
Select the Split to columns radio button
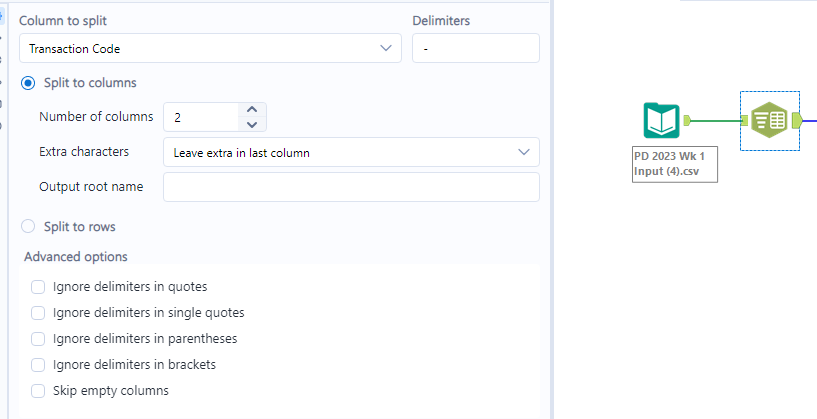click(x=28, y=83)
